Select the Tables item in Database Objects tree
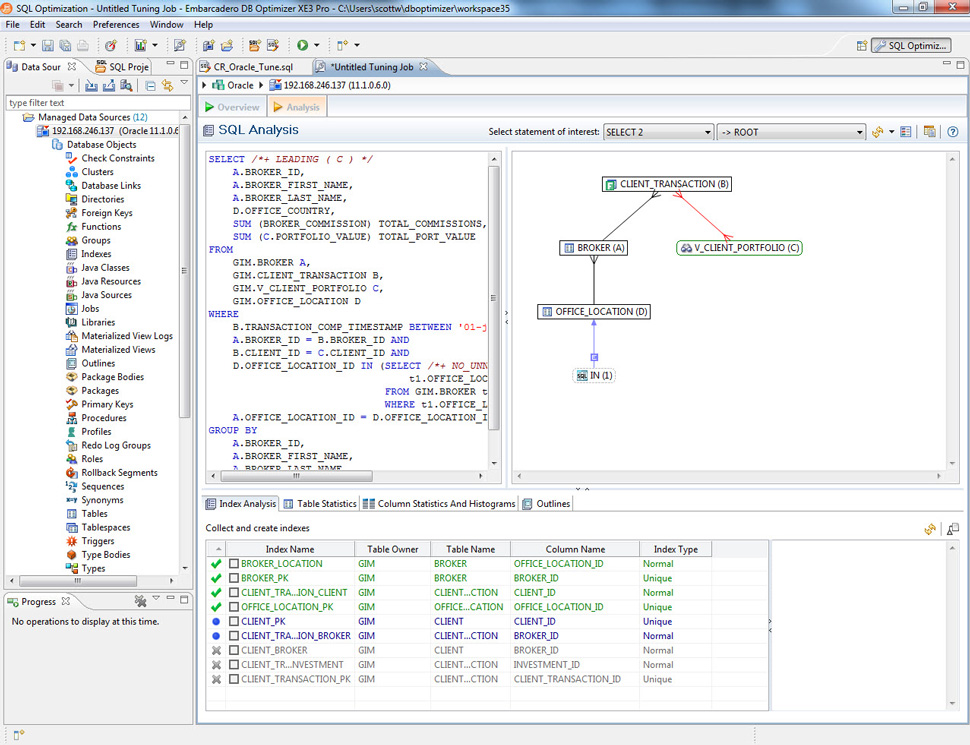The image size is (970, 745). pos(94,514)
